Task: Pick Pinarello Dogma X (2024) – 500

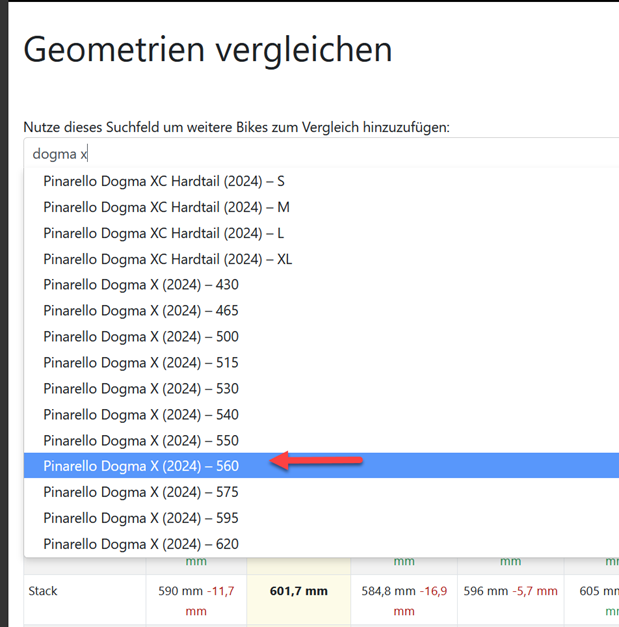Action: (x=141, y=337)
